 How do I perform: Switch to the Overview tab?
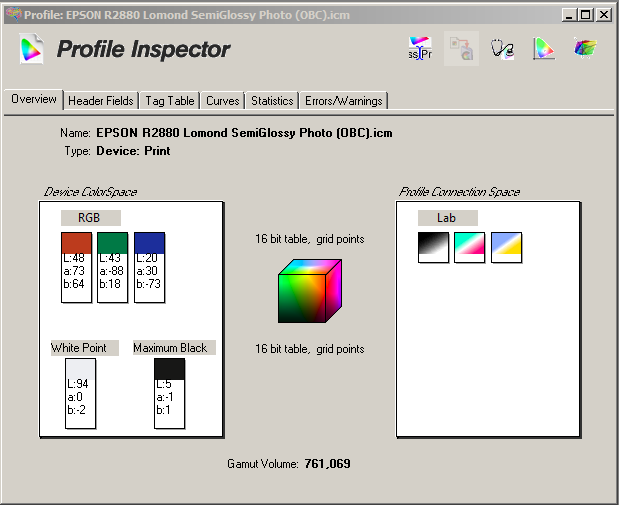pyautogui.click(x=34, y=99)
